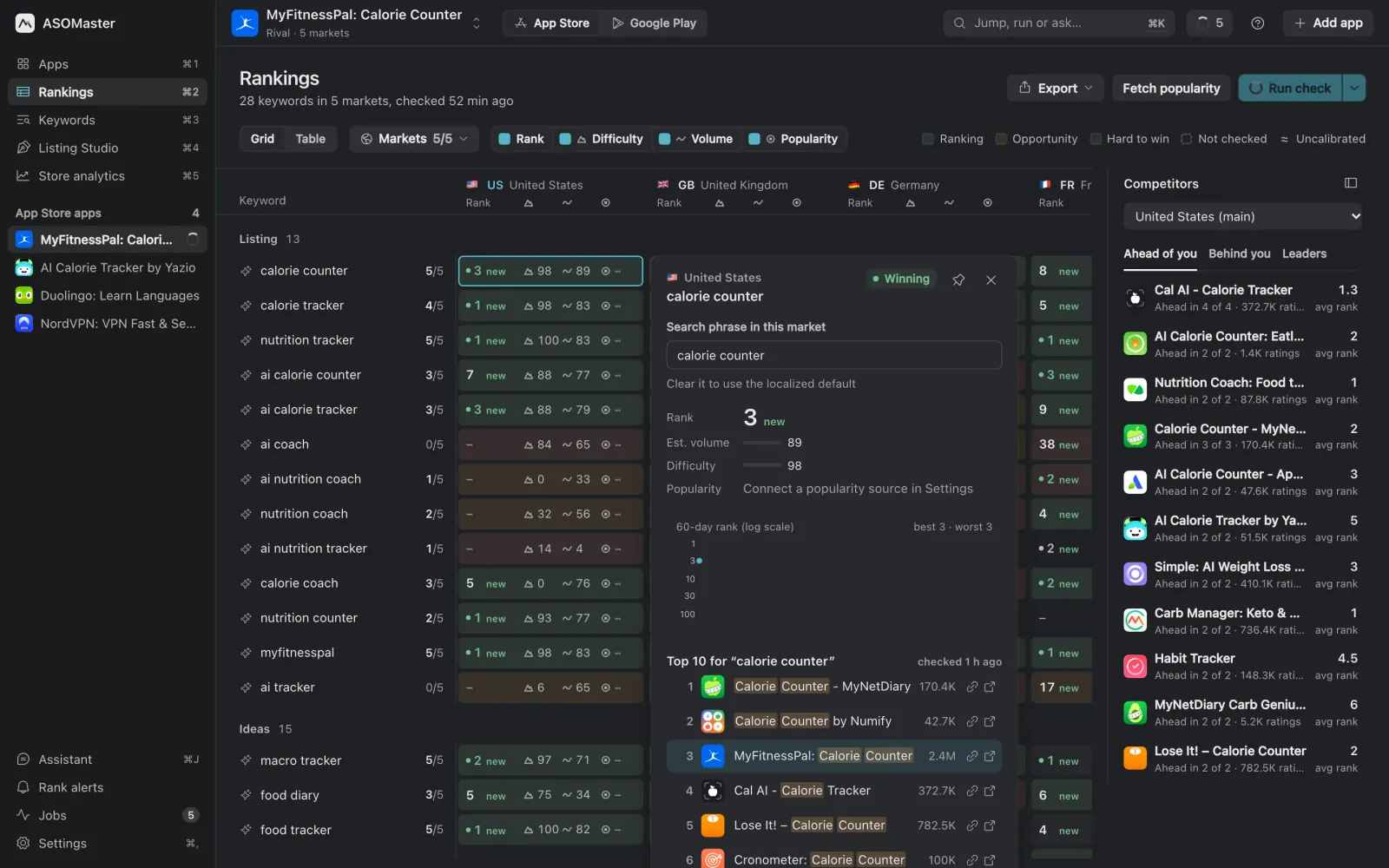Viewport: 1389px width, 868px height.
Task: Click the ASOMaster logo
Action: [x=25, y=23]
